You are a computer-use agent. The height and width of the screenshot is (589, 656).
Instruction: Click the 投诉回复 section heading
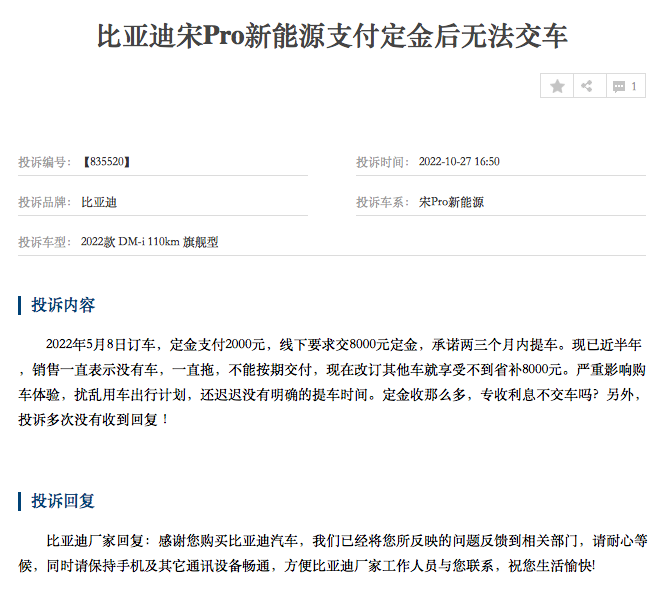[63, 500]
